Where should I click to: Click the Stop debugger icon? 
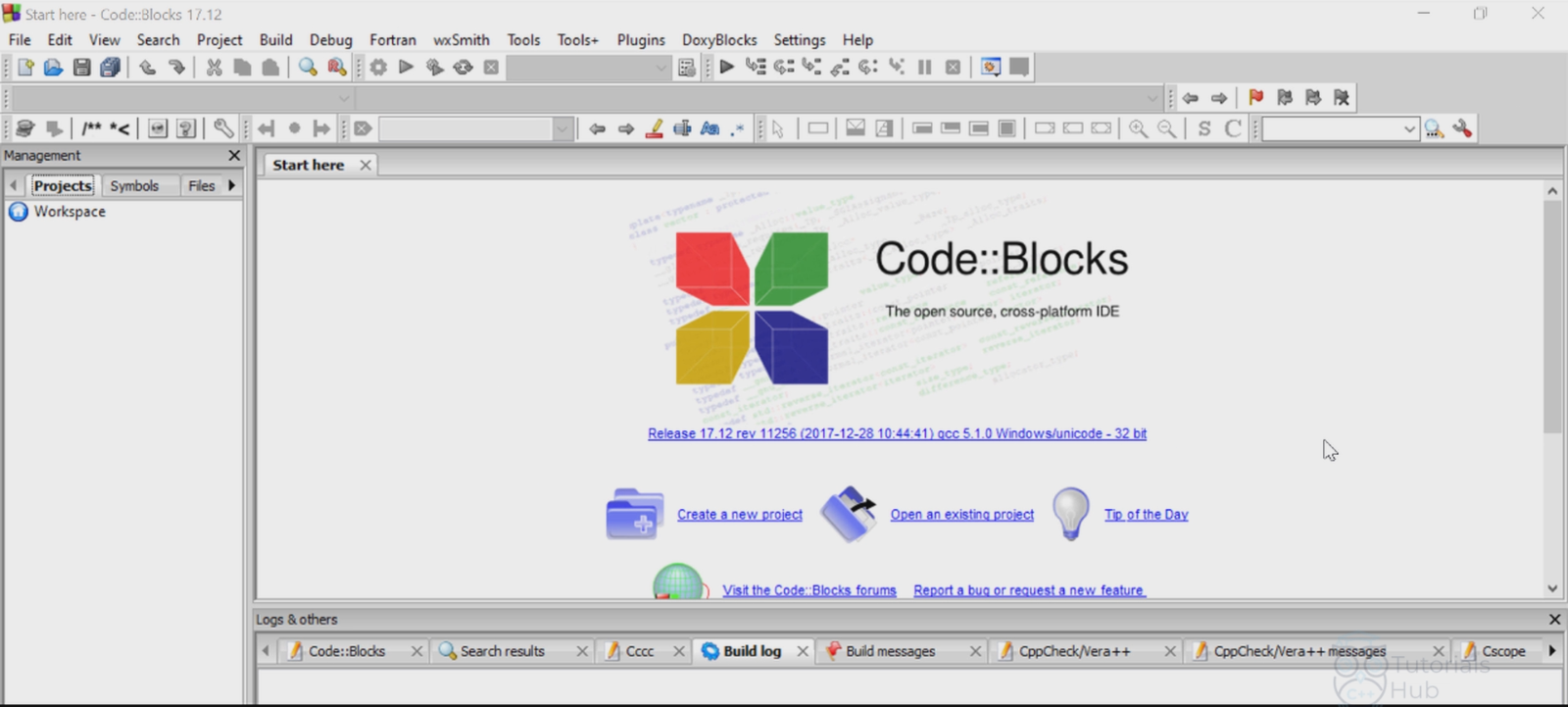pos(953,67)
